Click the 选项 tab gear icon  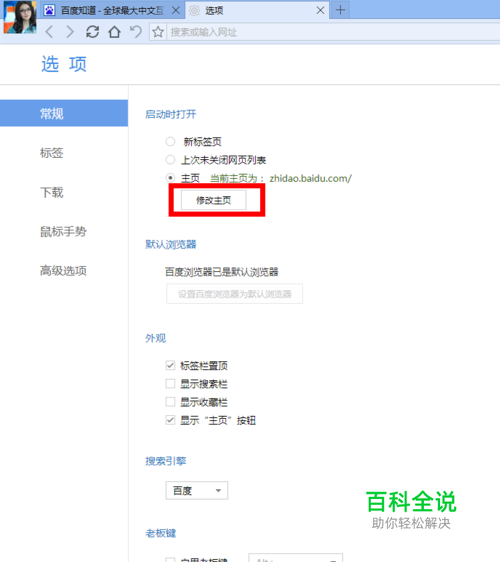[194, 10]
